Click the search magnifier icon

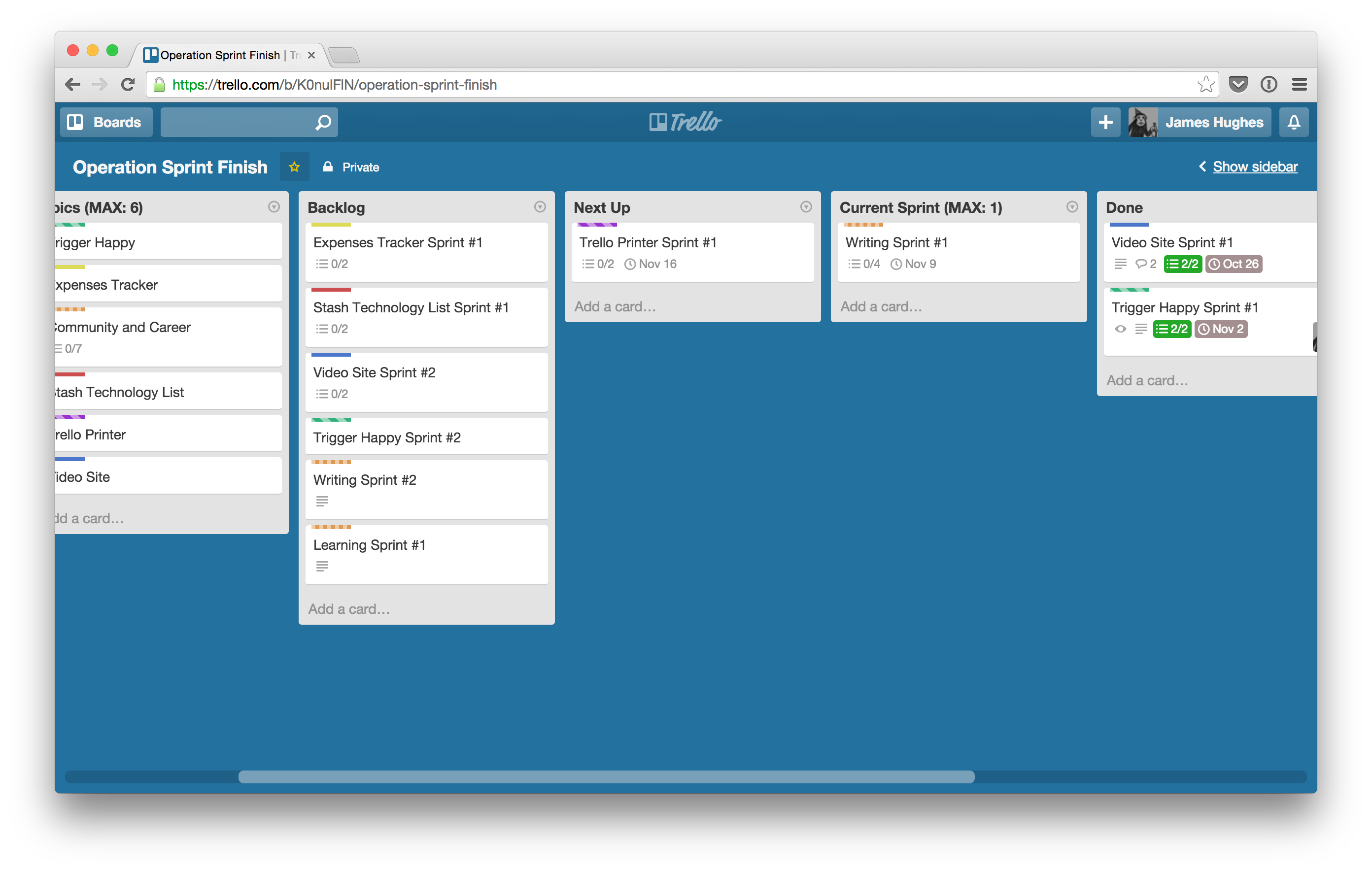pyautogui.click(x=323, y=122)
